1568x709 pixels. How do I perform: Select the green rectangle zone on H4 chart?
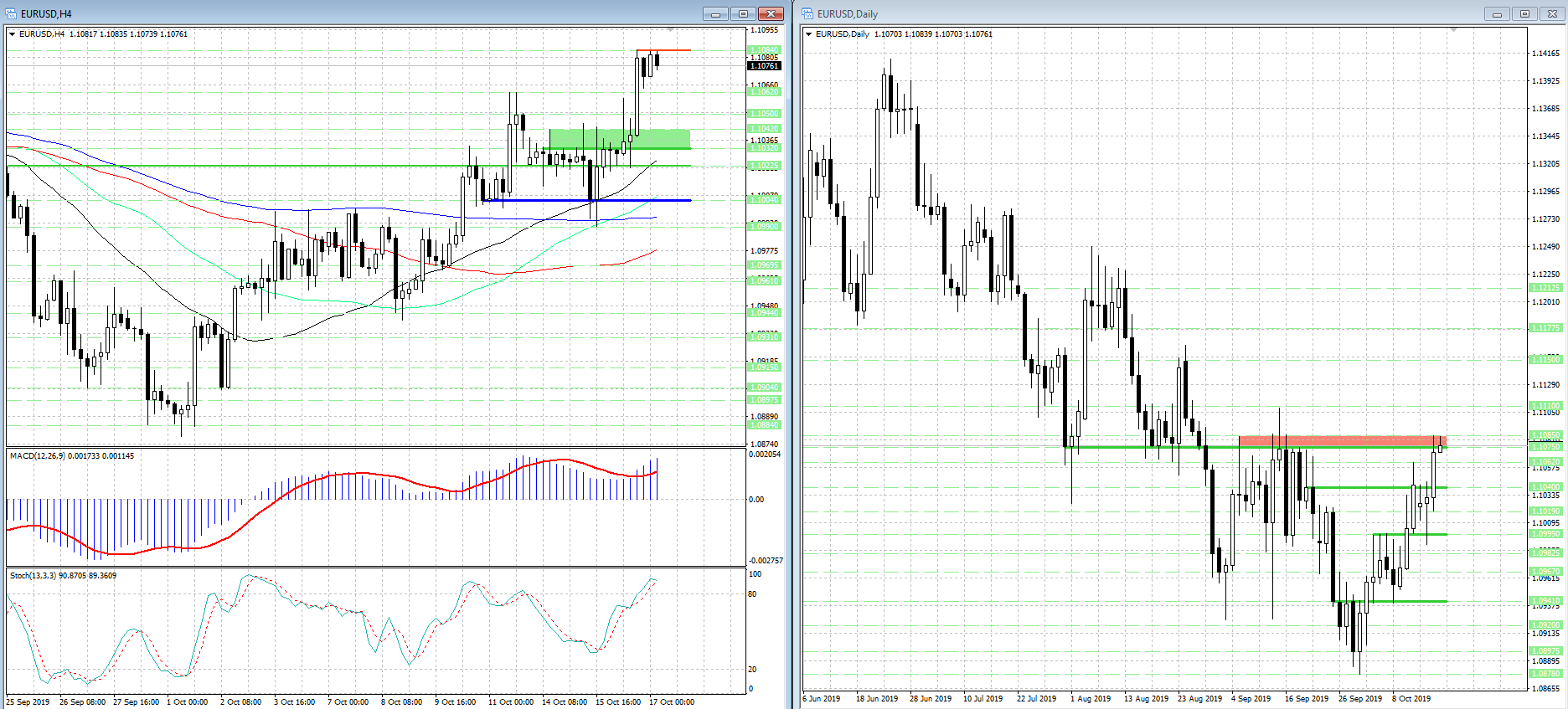(x=620, y=139)
